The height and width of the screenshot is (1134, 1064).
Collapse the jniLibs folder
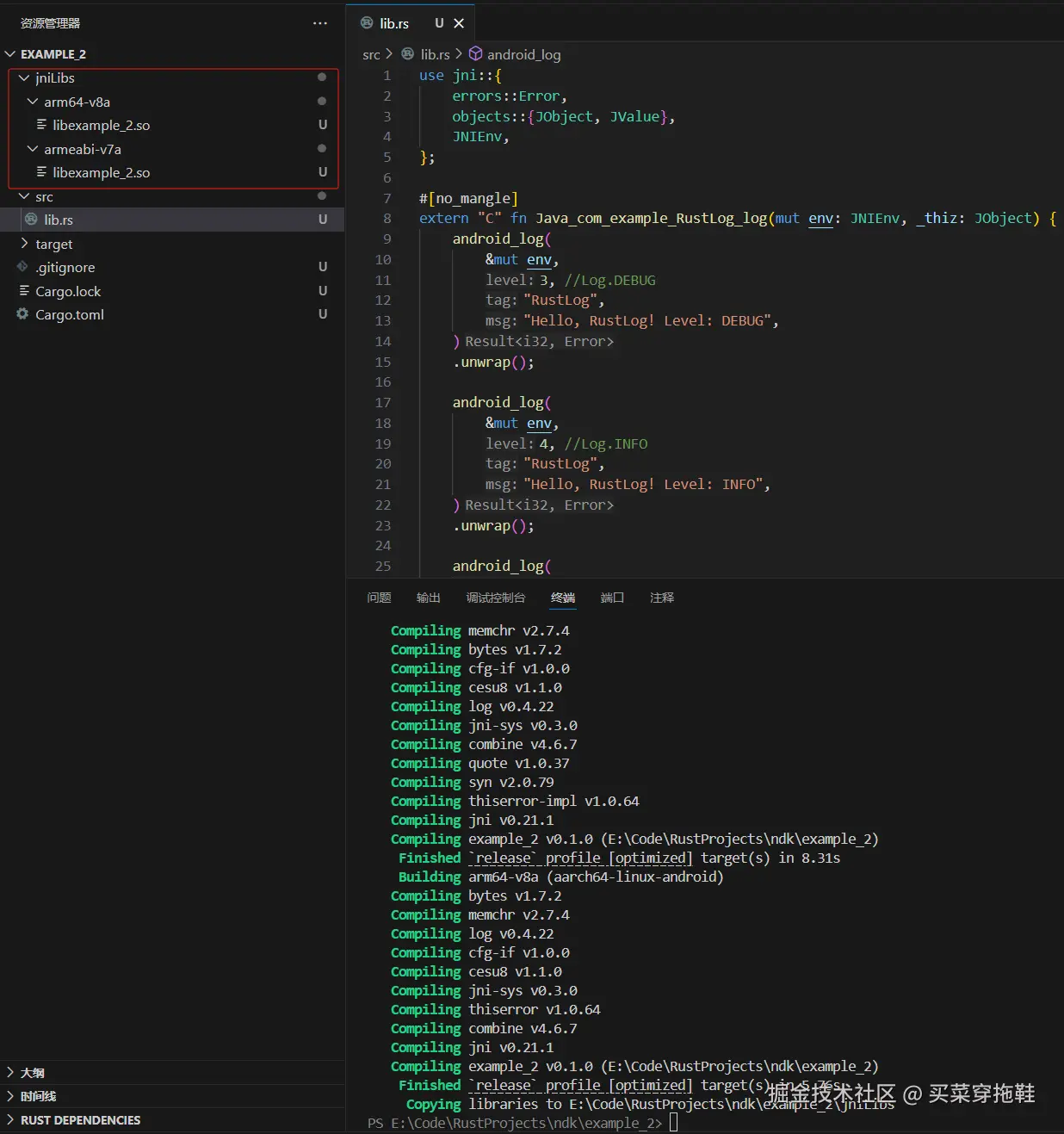24,77
